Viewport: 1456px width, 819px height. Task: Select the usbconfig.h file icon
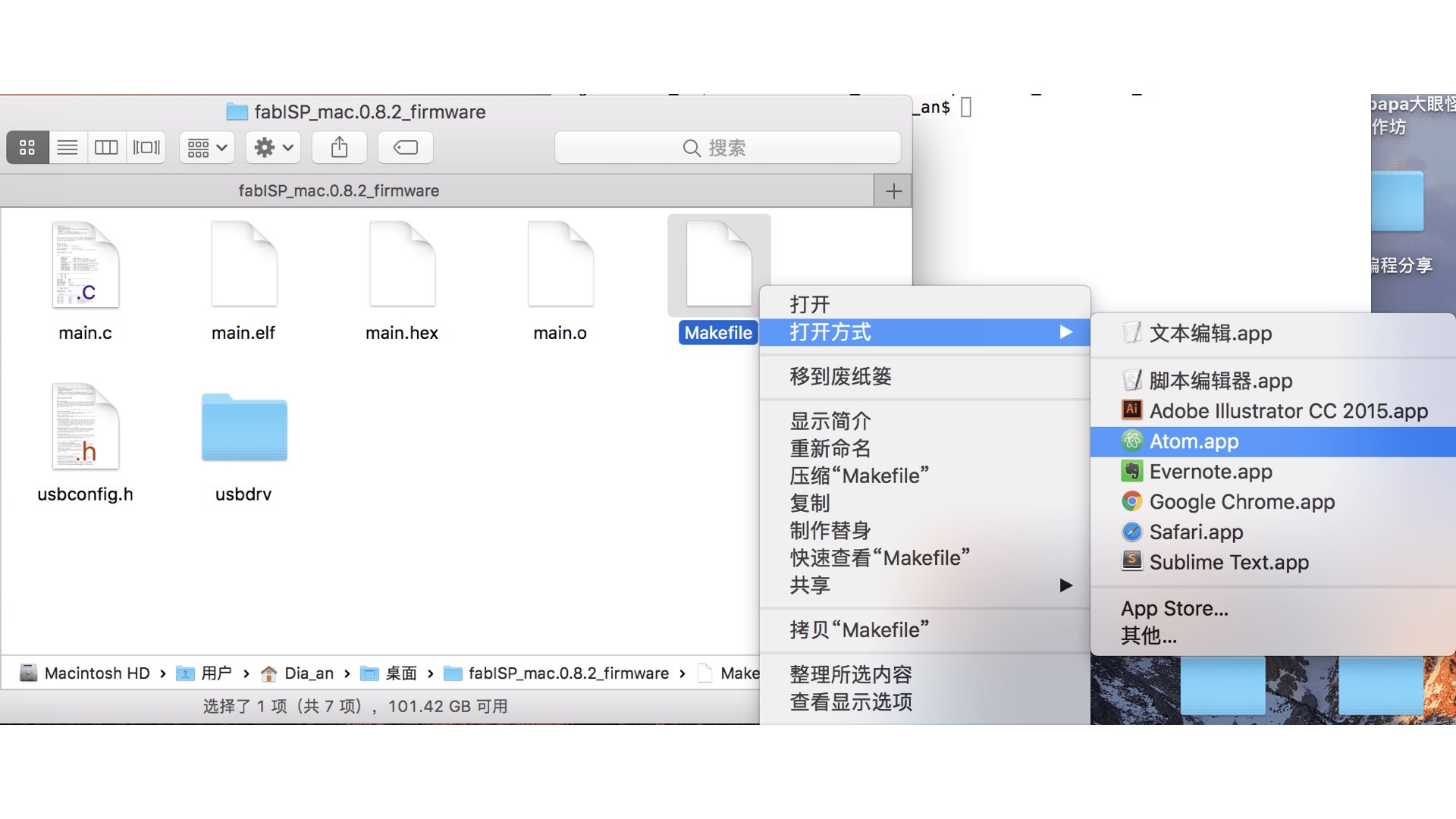(x=85, y=426)
